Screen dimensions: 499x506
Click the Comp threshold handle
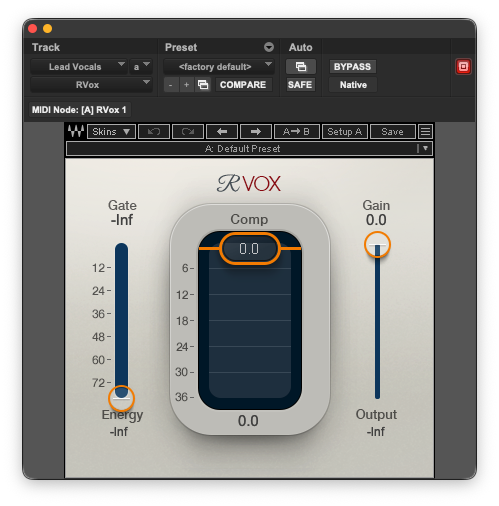[x=249, y=249]
